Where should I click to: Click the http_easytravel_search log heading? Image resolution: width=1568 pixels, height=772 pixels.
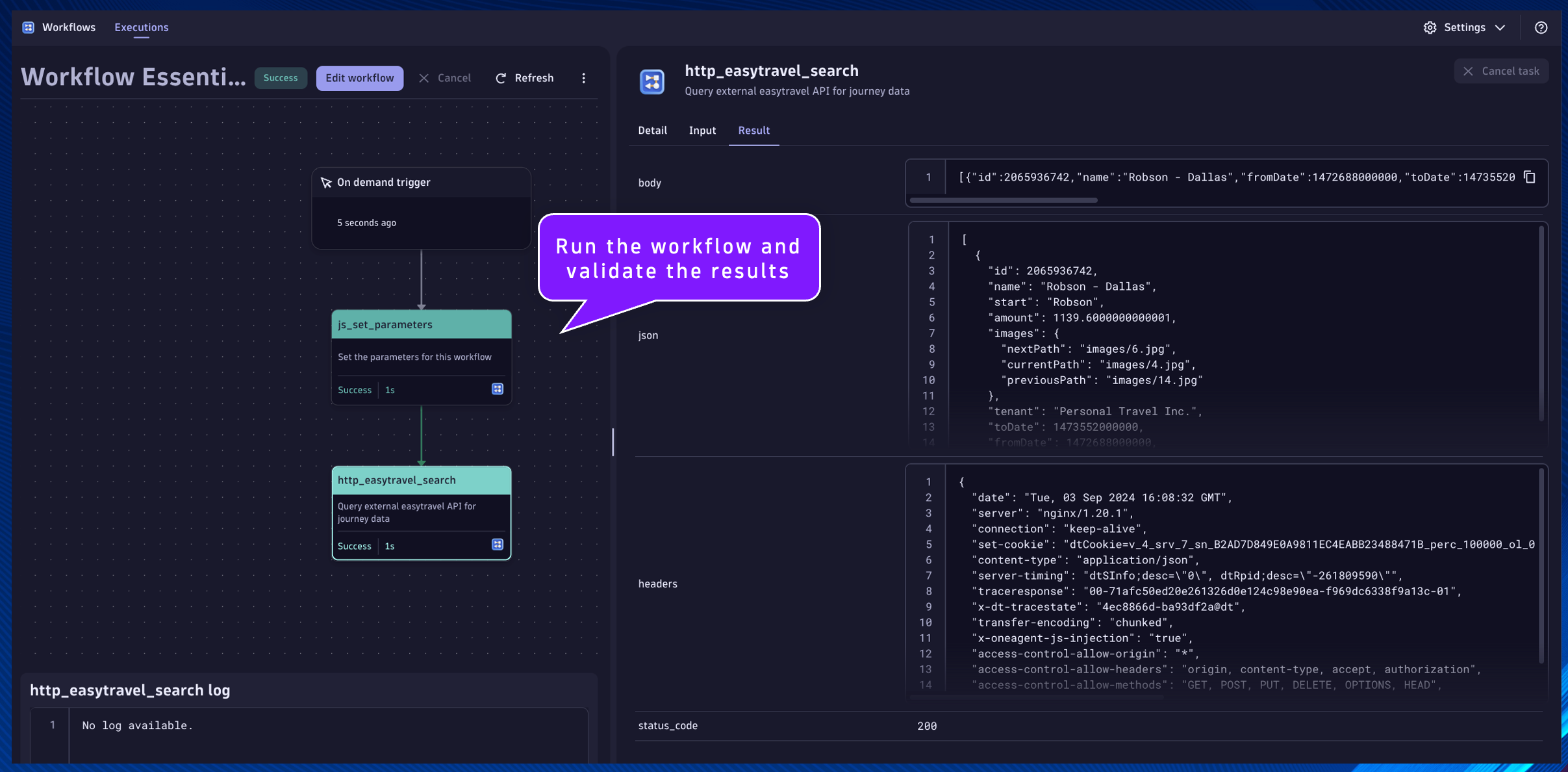coord(130,690)
